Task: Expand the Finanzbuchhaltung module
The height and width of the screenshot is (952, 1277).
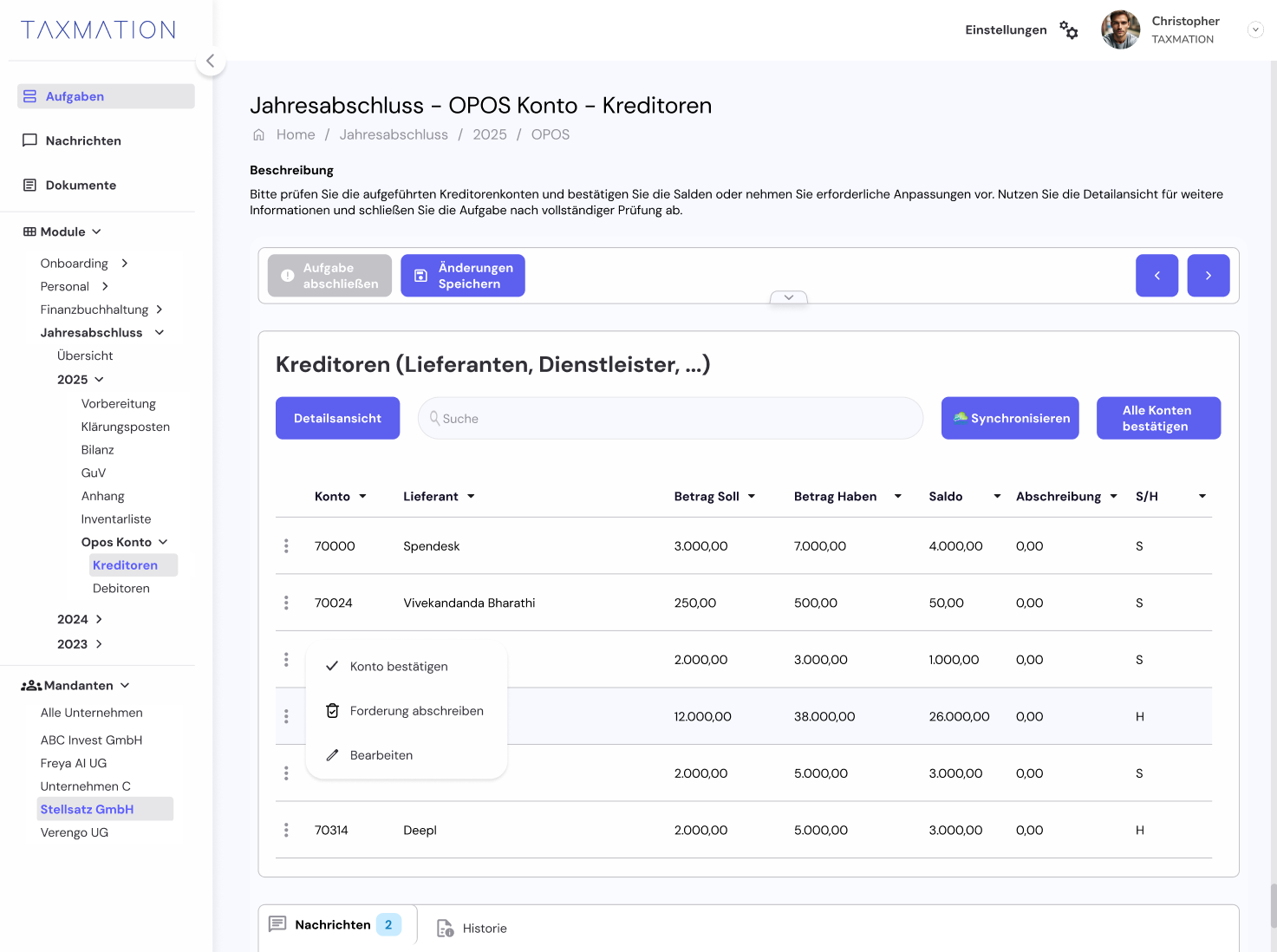Action: 160,309
